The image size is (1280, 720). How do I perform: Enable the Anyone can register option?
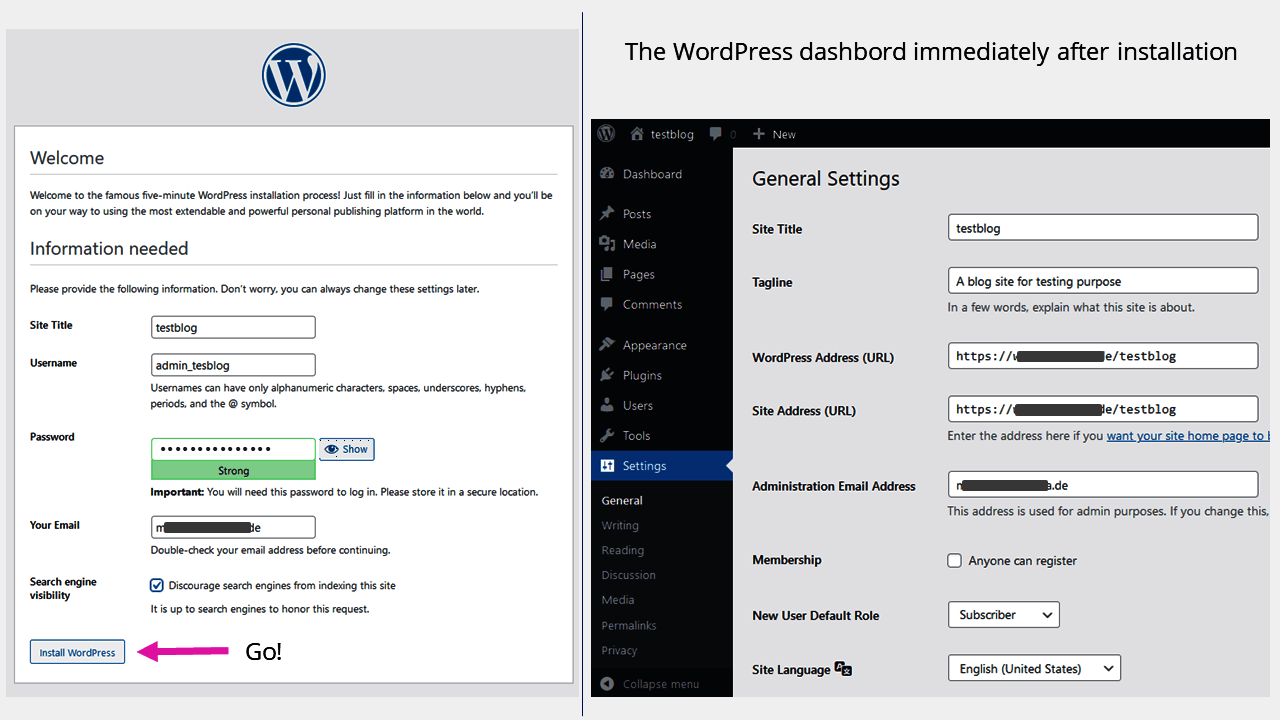click(955, 561)
